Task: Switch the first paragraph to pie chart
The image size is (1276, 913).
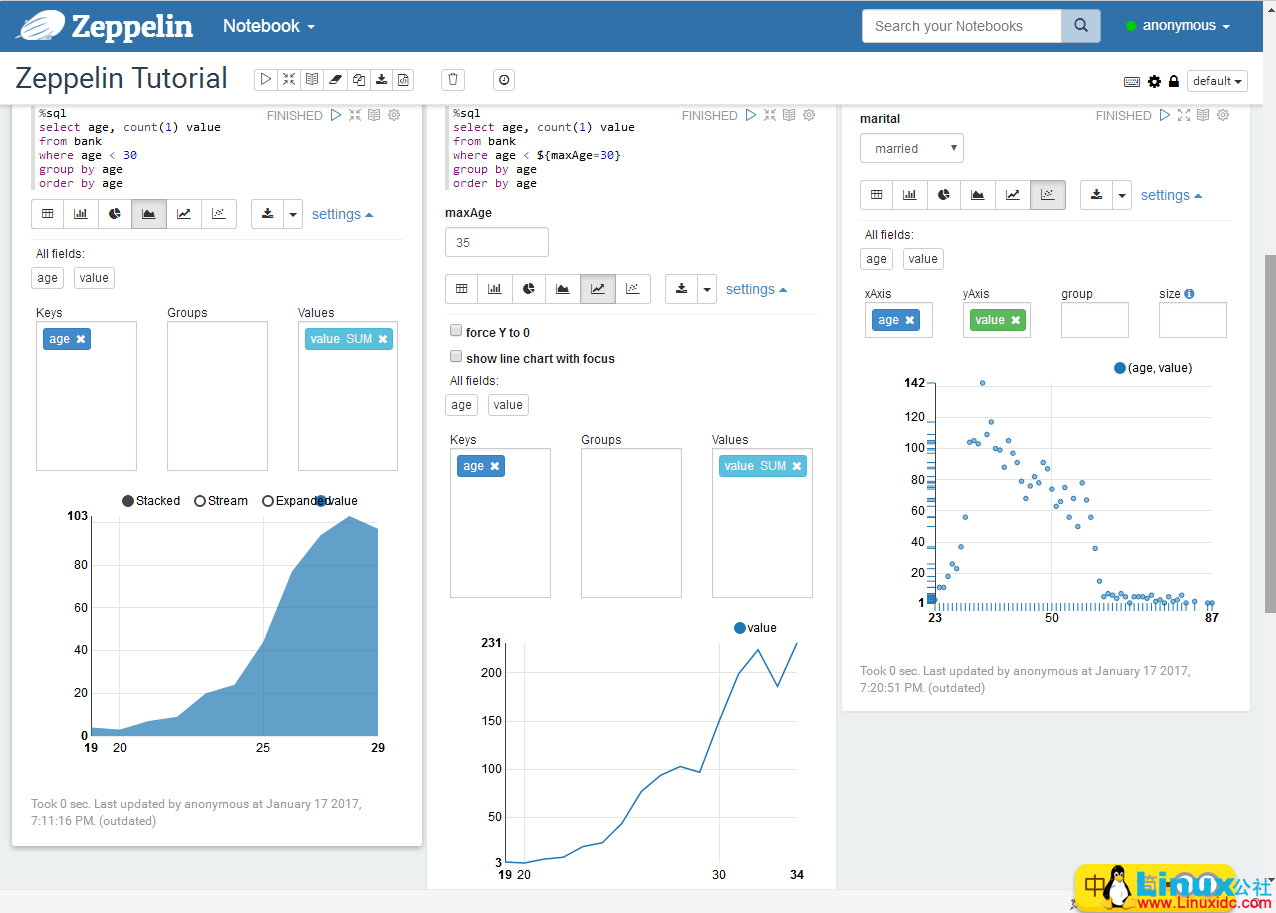Action: pyautogui.click(x=115, y=213)
